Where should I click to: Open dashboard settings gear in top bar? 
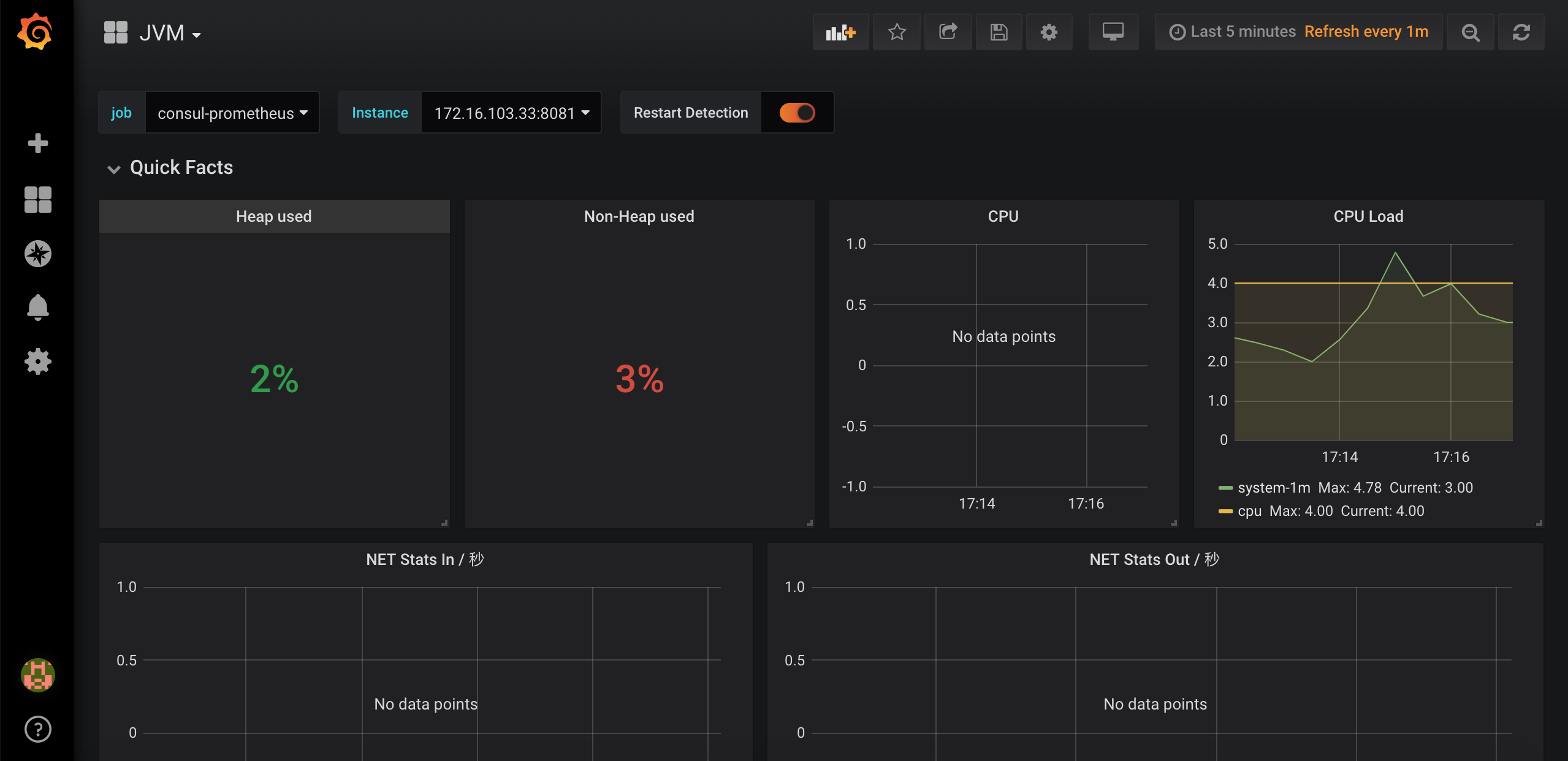pyautogui.click(x=1049, y=32)
